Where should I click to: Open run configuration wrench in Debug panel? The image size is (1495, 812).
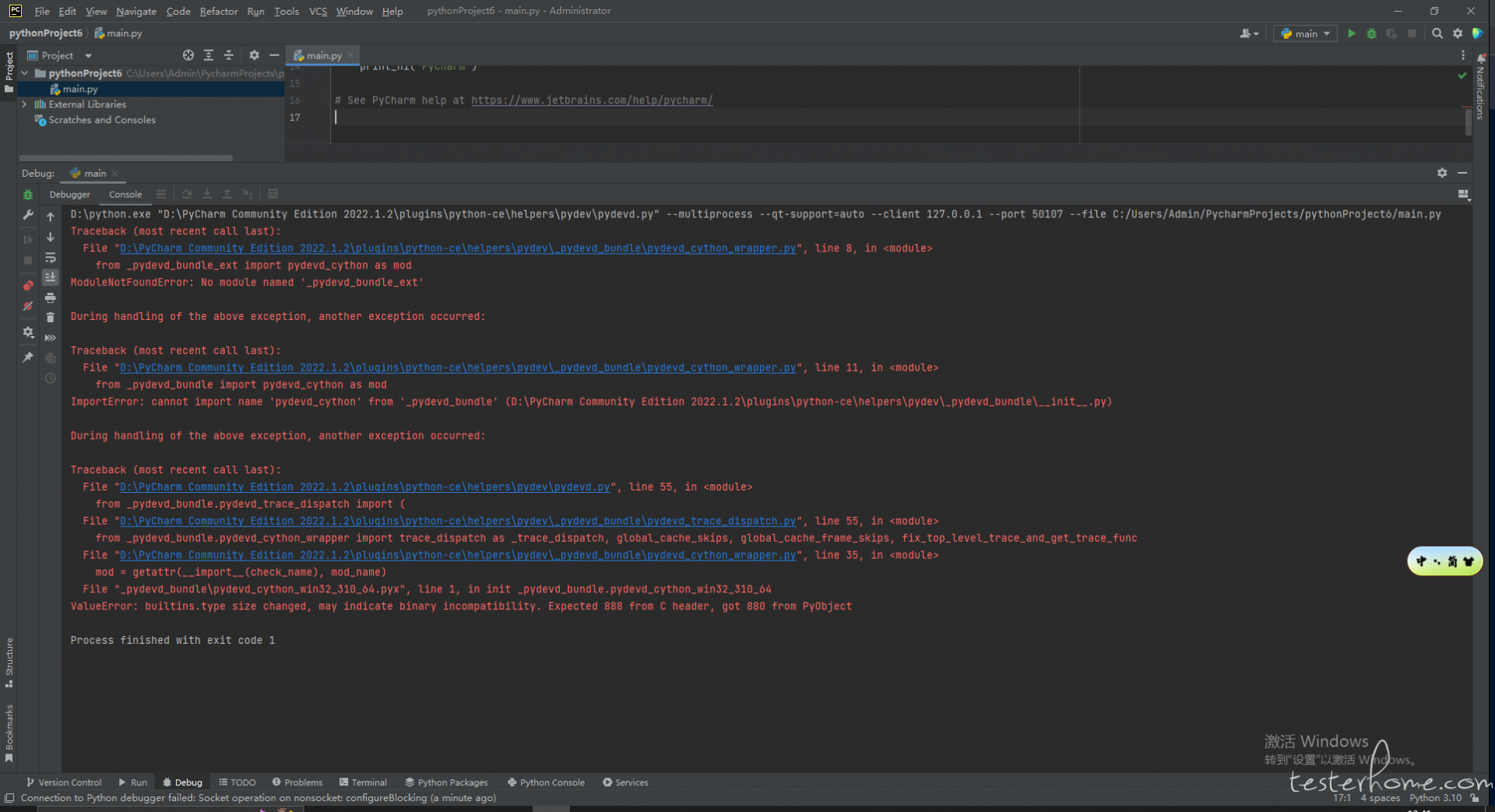(28, 215)
